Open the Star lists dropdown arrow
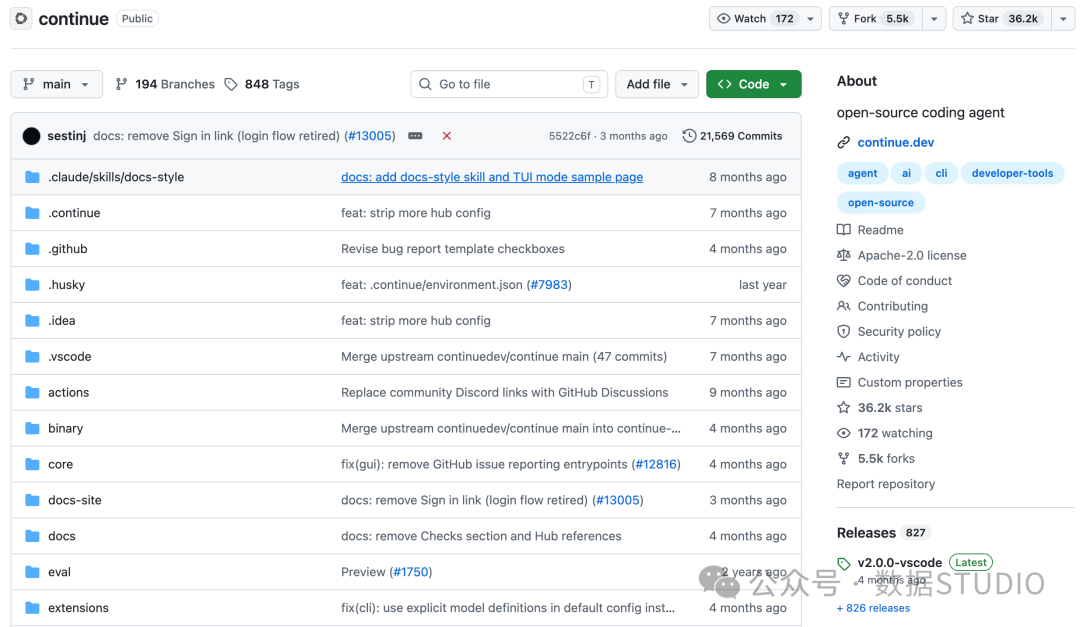Viewport: 1080px width, 627px height. point(1063,19)
